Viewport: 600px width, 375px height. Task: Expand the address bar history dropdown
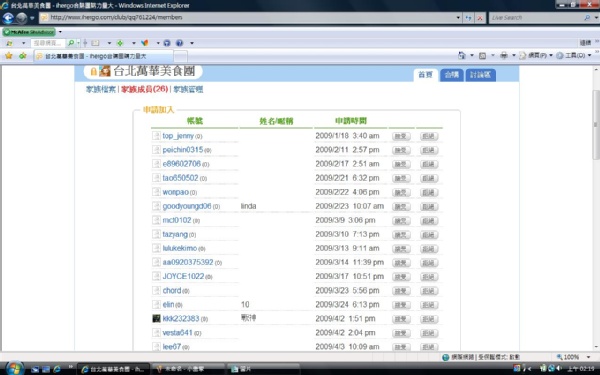458,18
